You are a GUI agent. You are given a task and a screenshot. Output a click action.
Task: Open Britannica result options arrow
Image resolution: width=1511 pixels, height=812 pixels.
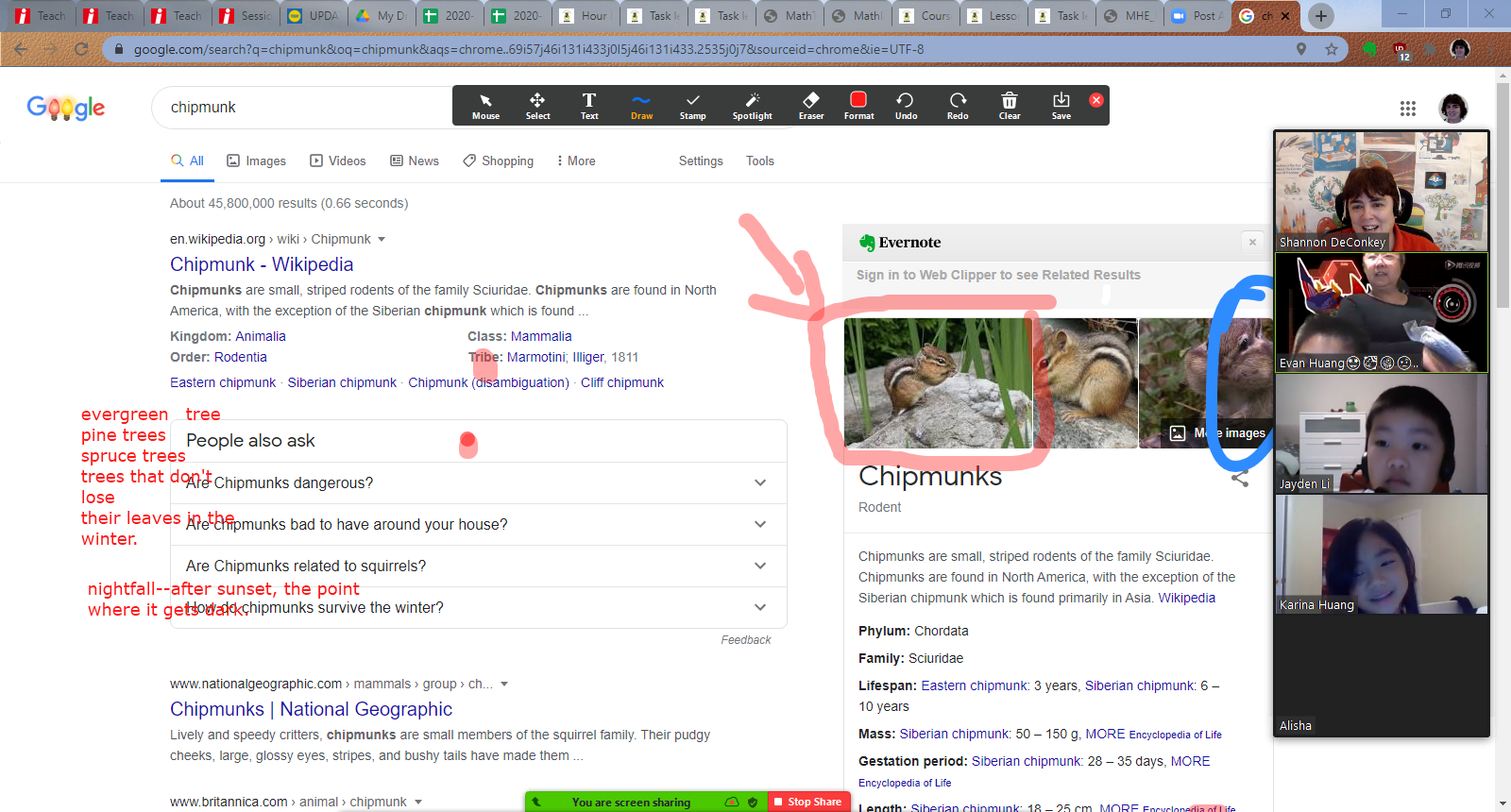click(x=418, y=803)
